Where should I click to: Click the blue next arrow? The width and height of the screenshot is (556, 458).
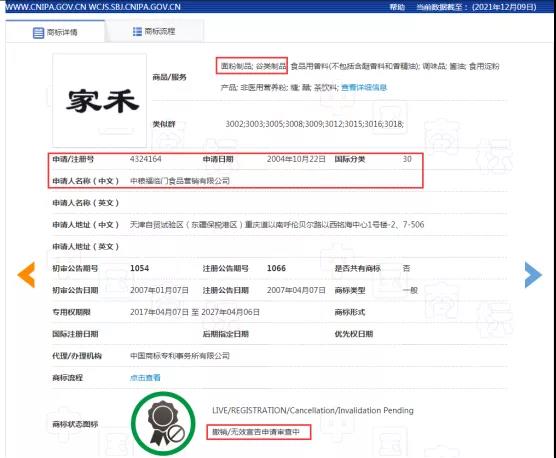[533, 275]
